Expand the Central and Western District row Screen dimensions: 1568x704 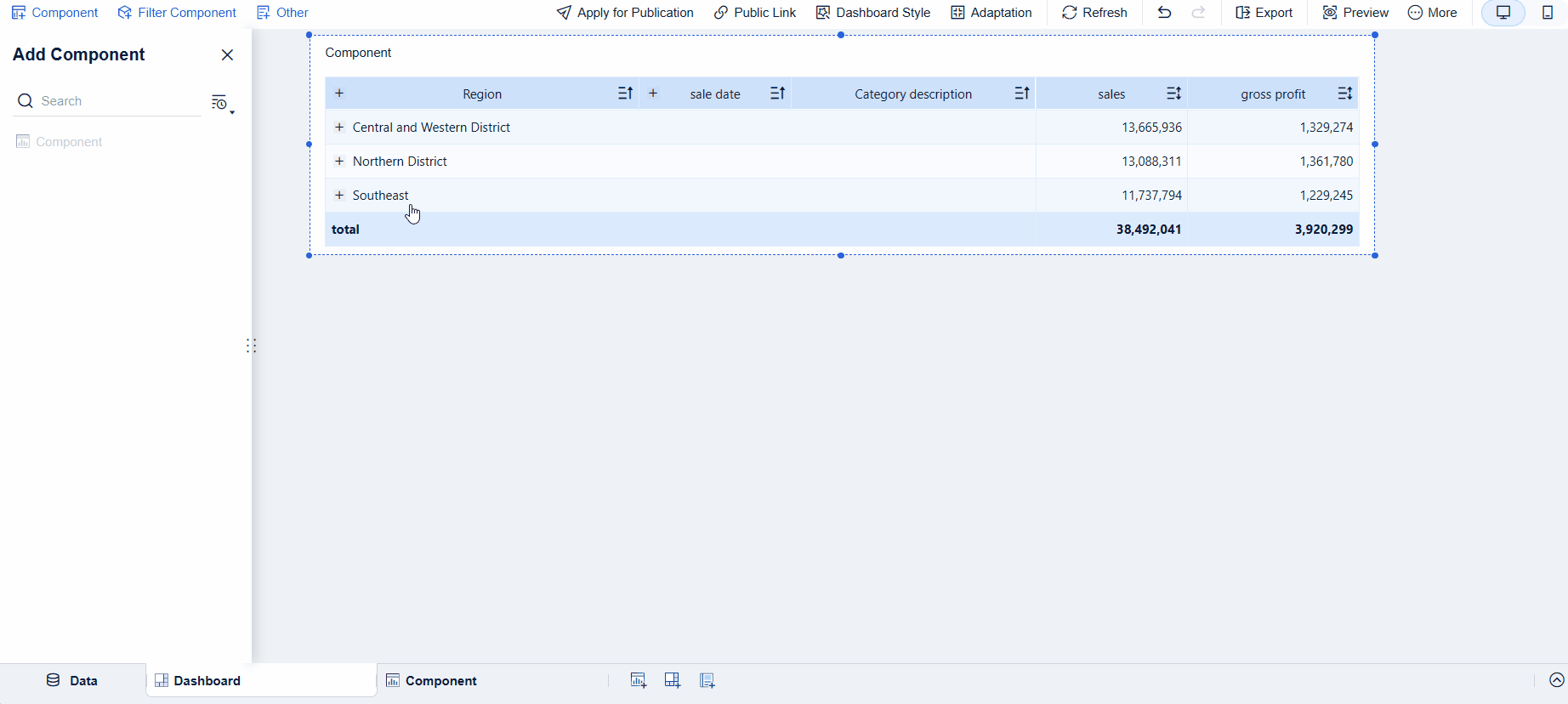pyautogui.click(x=339, y=128)
